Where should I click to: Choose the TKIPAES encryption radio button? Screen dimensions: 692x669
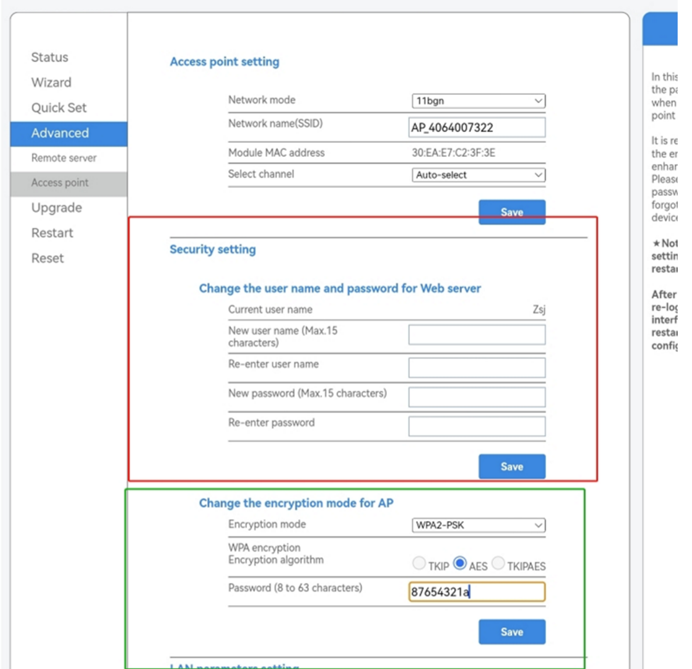click(497, 565)
